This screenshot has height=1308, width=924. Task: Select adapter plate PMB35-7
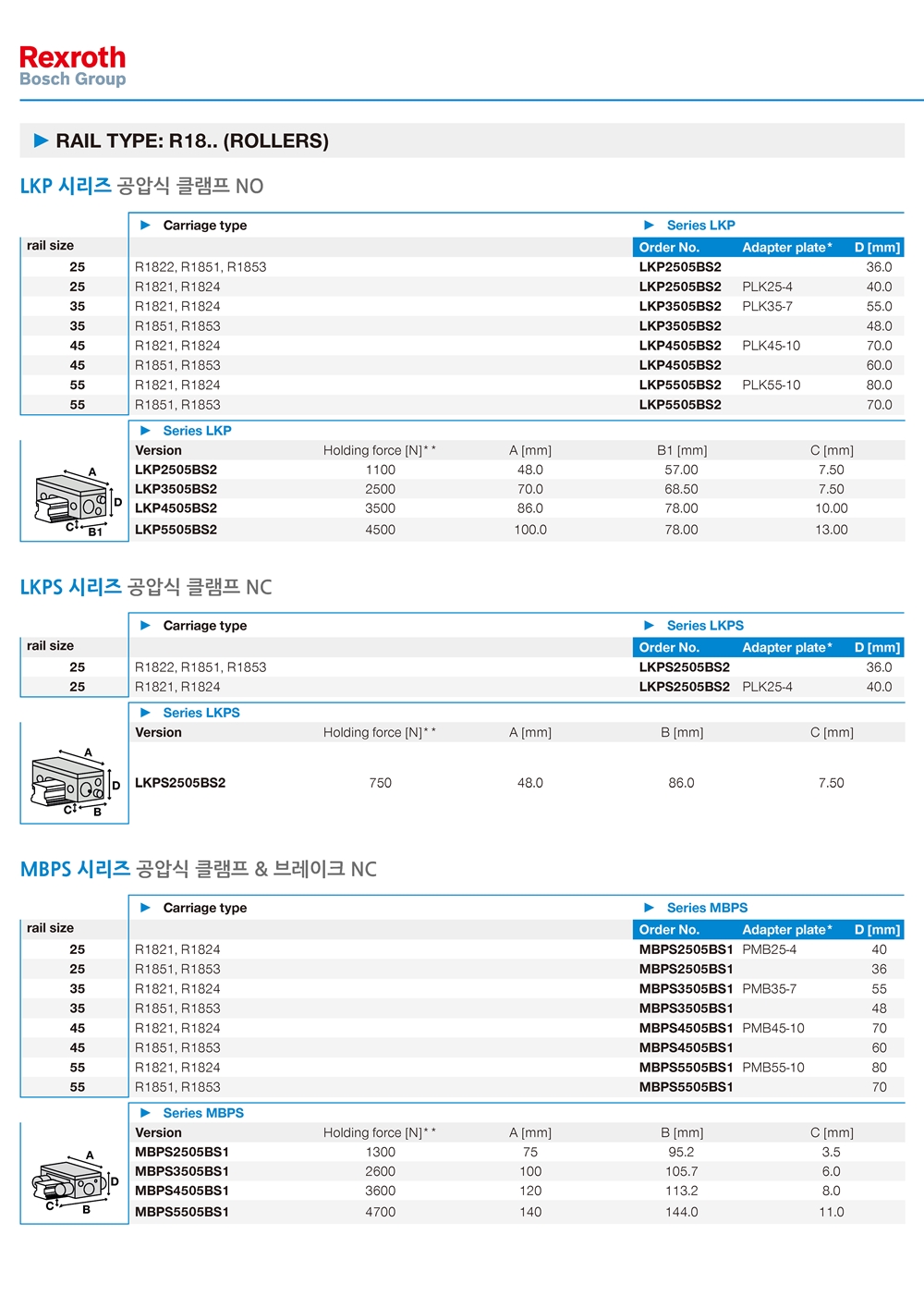tap(769, 989)
